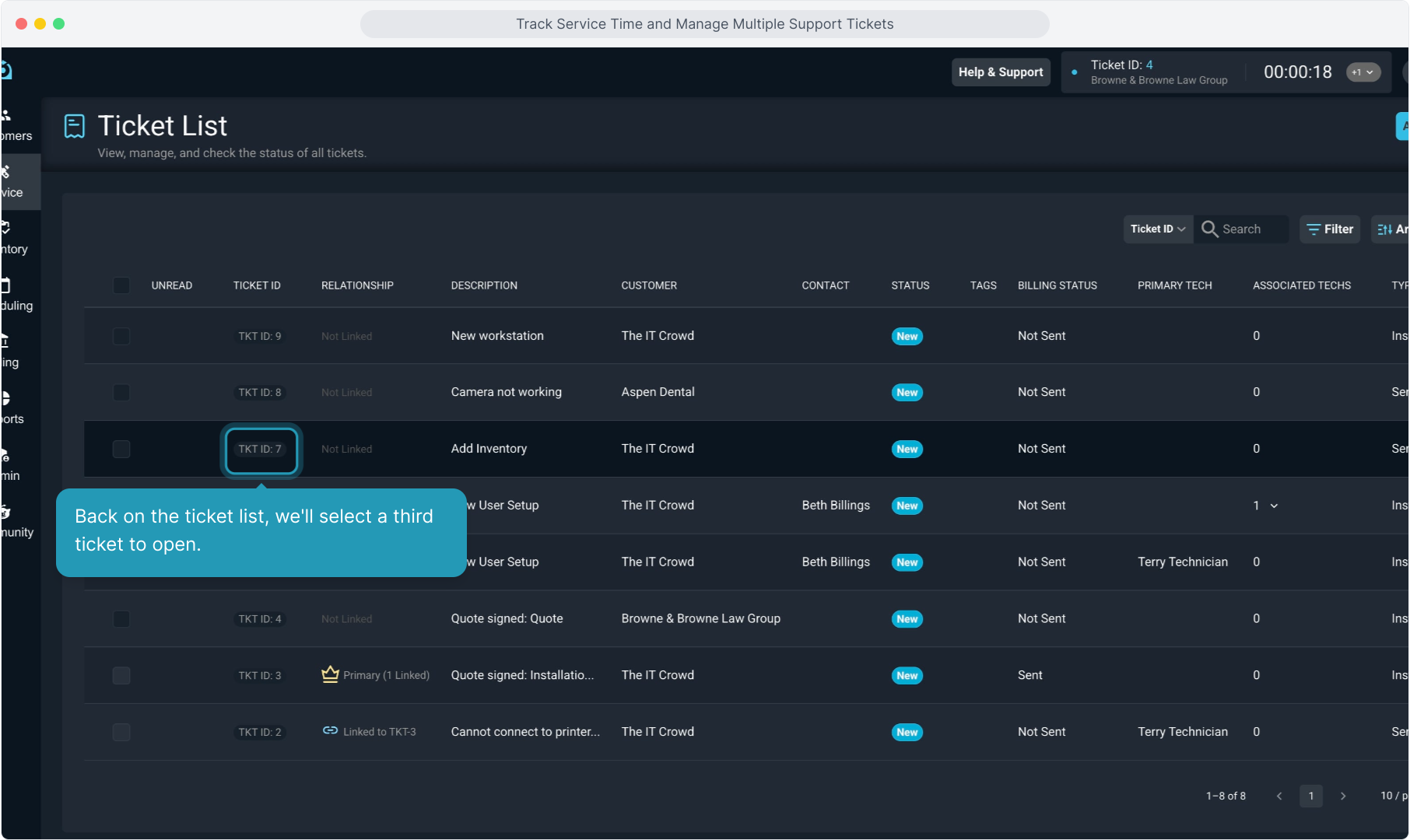Select the checkbox for TKT ID 3

121,675
